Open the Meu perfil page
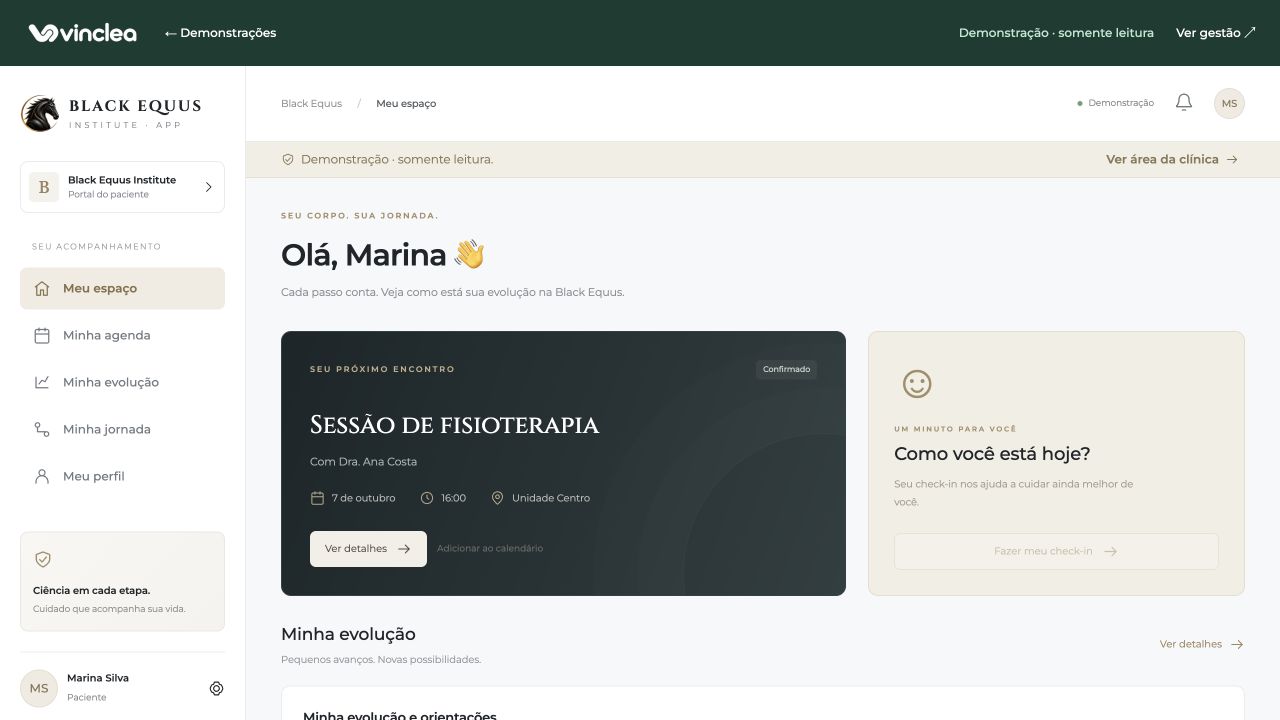This screenshot has height=720, width=1280. click(122, 476)
